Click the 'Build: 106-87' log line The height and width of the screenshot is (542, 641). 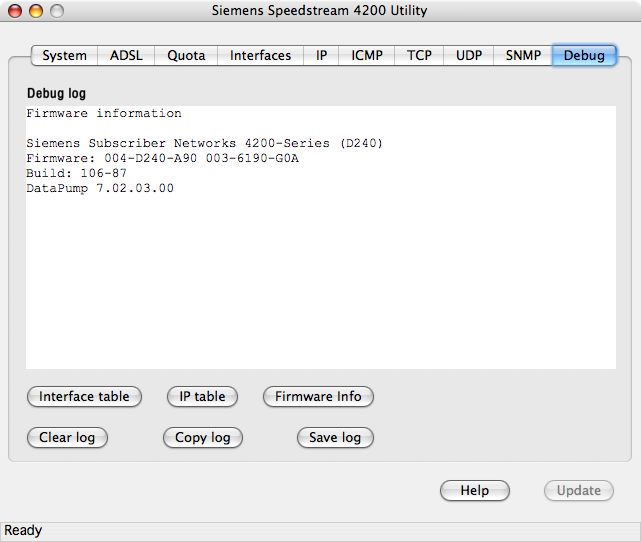coord(76,173)
